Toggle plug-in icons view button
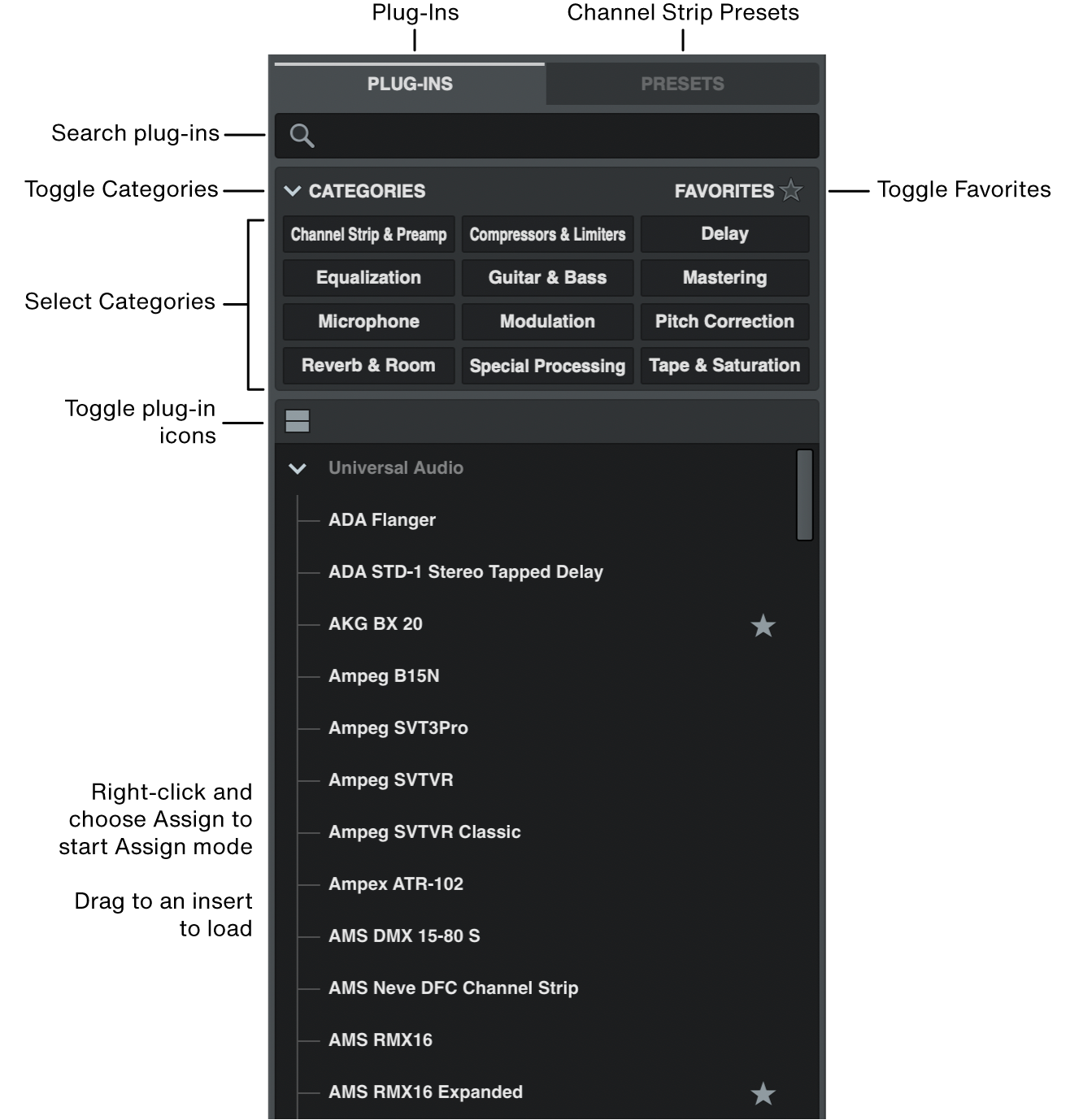This screenshot has width=1092, height=1120. 298,421
